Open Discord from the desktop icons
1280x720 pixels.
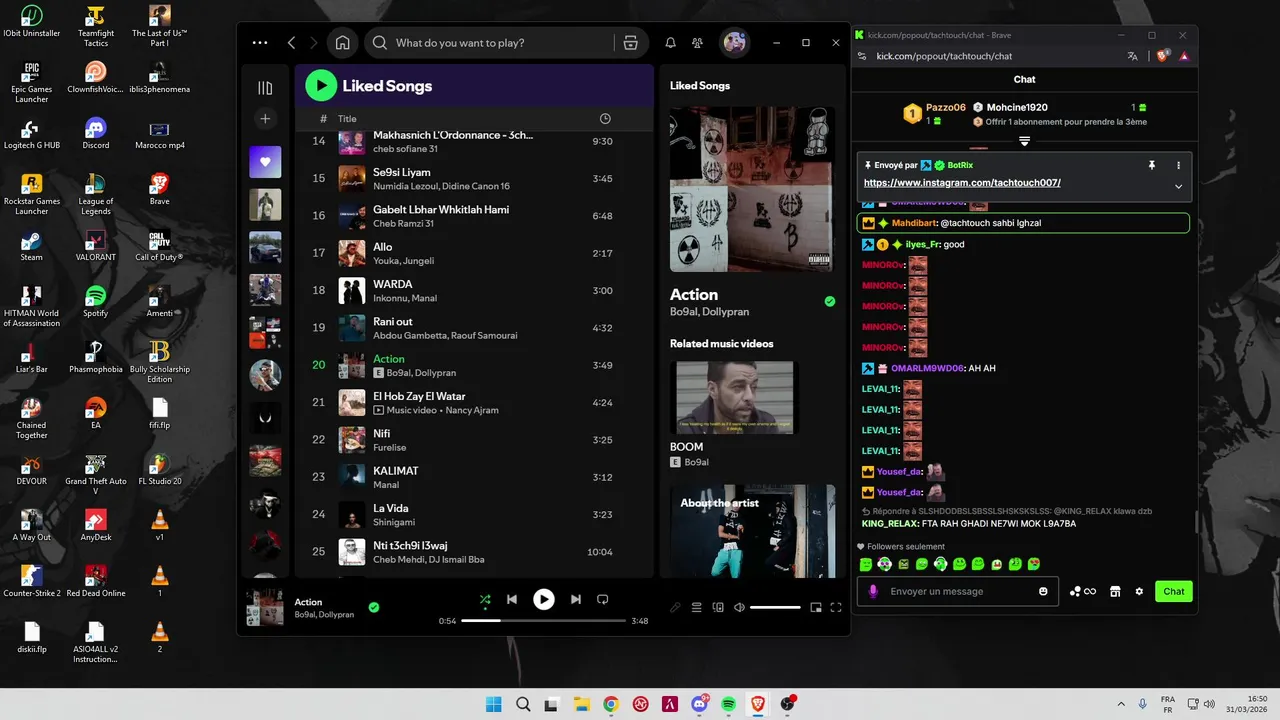tap(96, 133)
